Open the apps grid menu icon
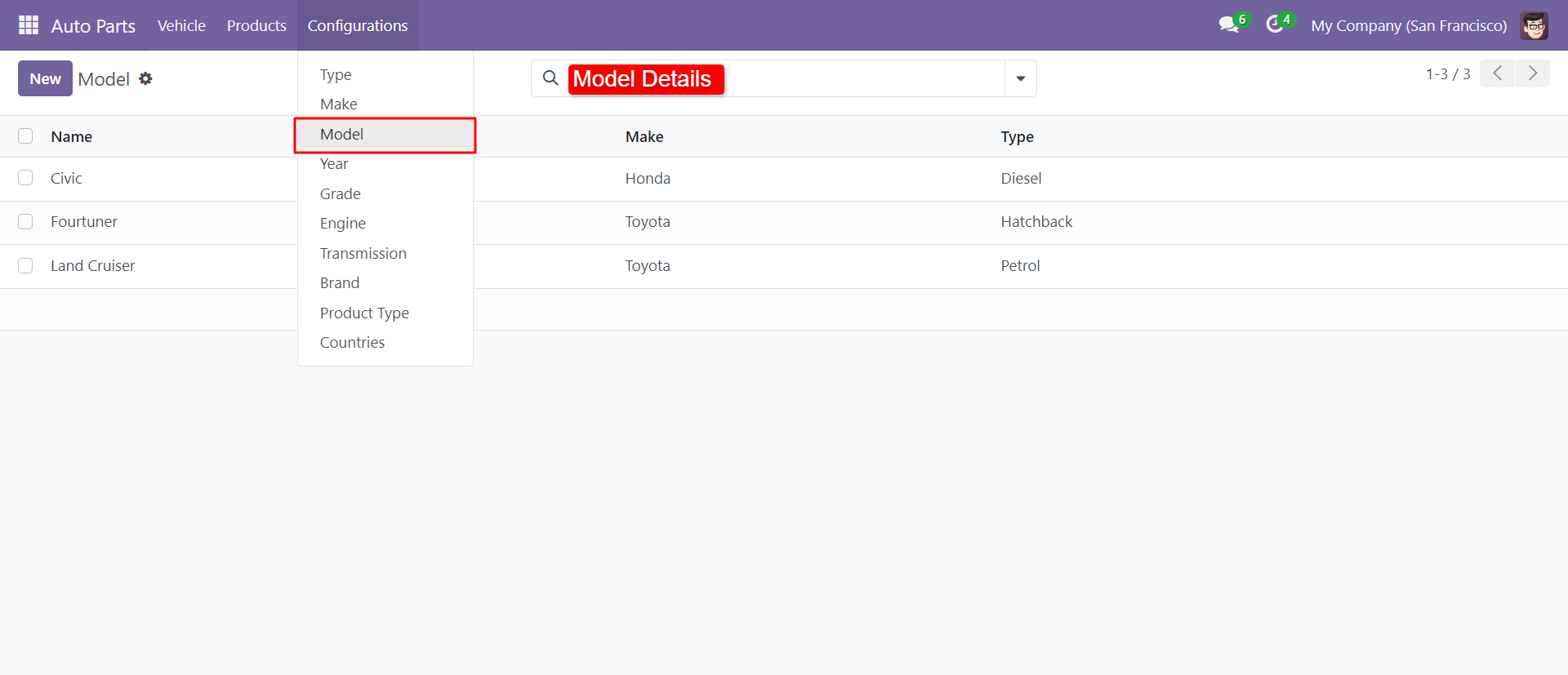Screen dimensions: 1568x675 click(29, 25)
